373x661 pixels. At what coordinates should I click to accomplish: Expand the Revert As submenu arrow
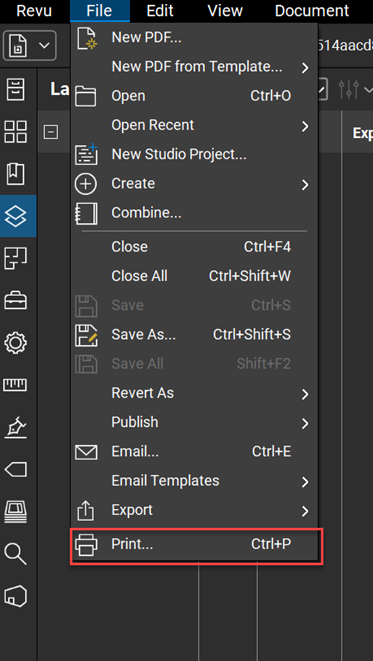305,394
